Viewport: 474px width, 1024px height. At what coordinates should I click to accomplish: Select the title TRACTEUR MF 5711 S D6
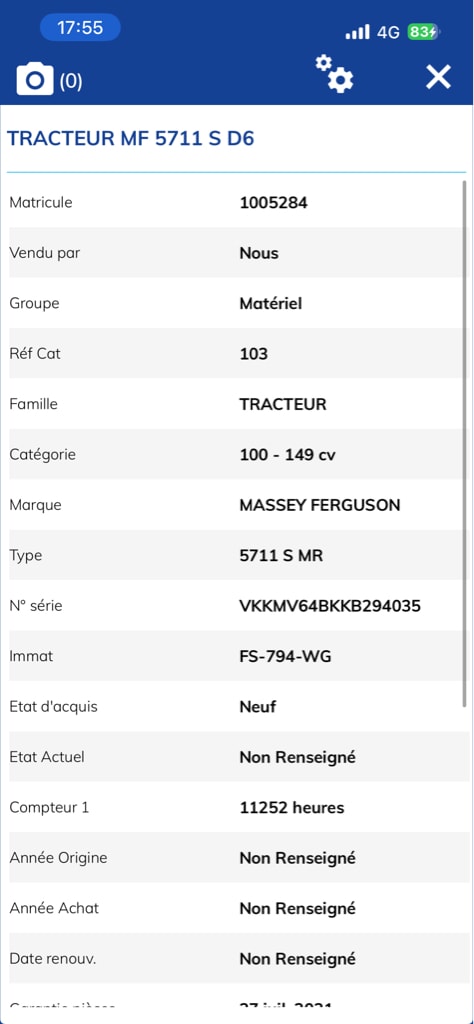click(x=131, y=138)
